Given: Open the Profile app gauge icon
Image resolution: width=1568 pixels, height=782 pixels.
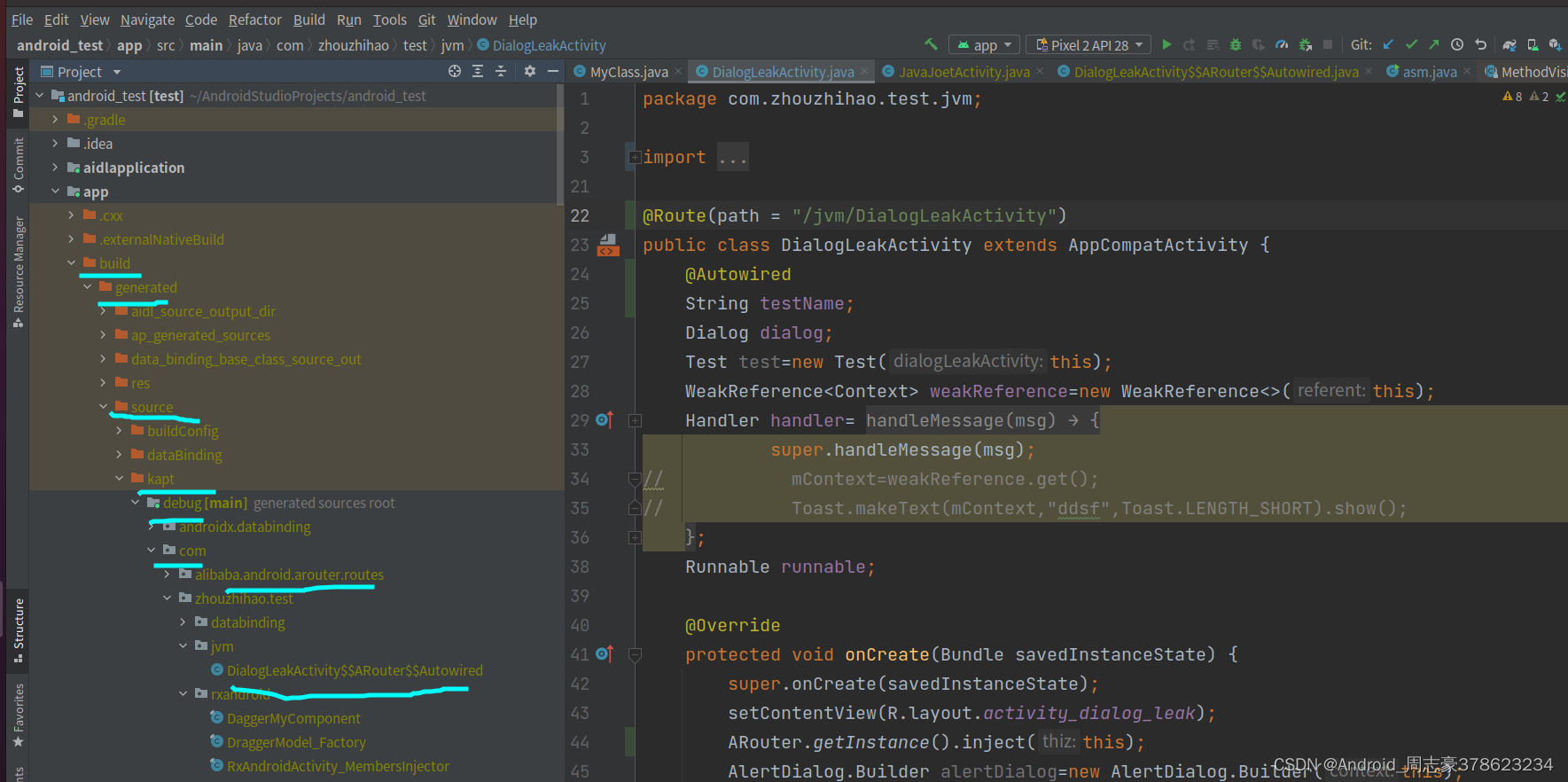Looking at the screenshot, I should [1282, 44].
